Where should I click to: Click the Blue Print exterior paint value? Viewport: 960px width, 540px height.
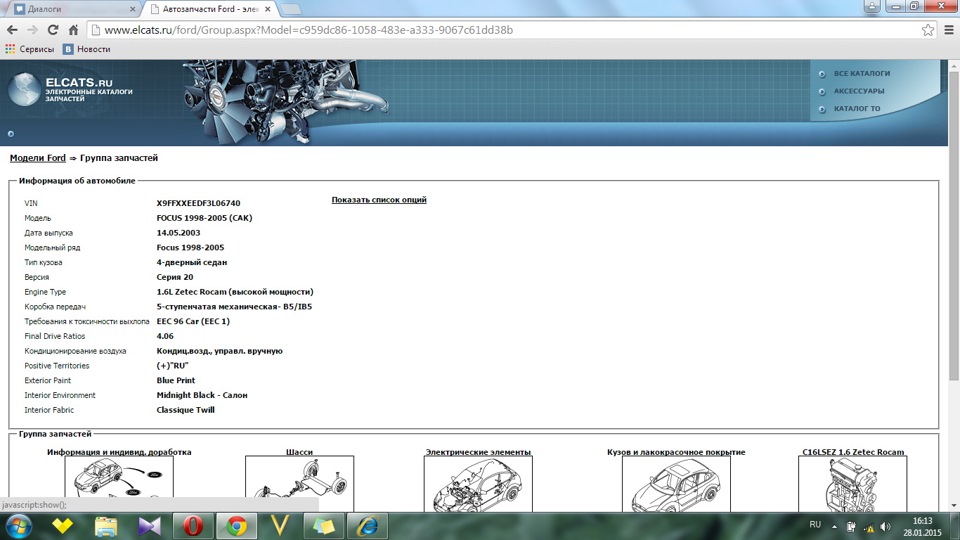pos(176,380)
